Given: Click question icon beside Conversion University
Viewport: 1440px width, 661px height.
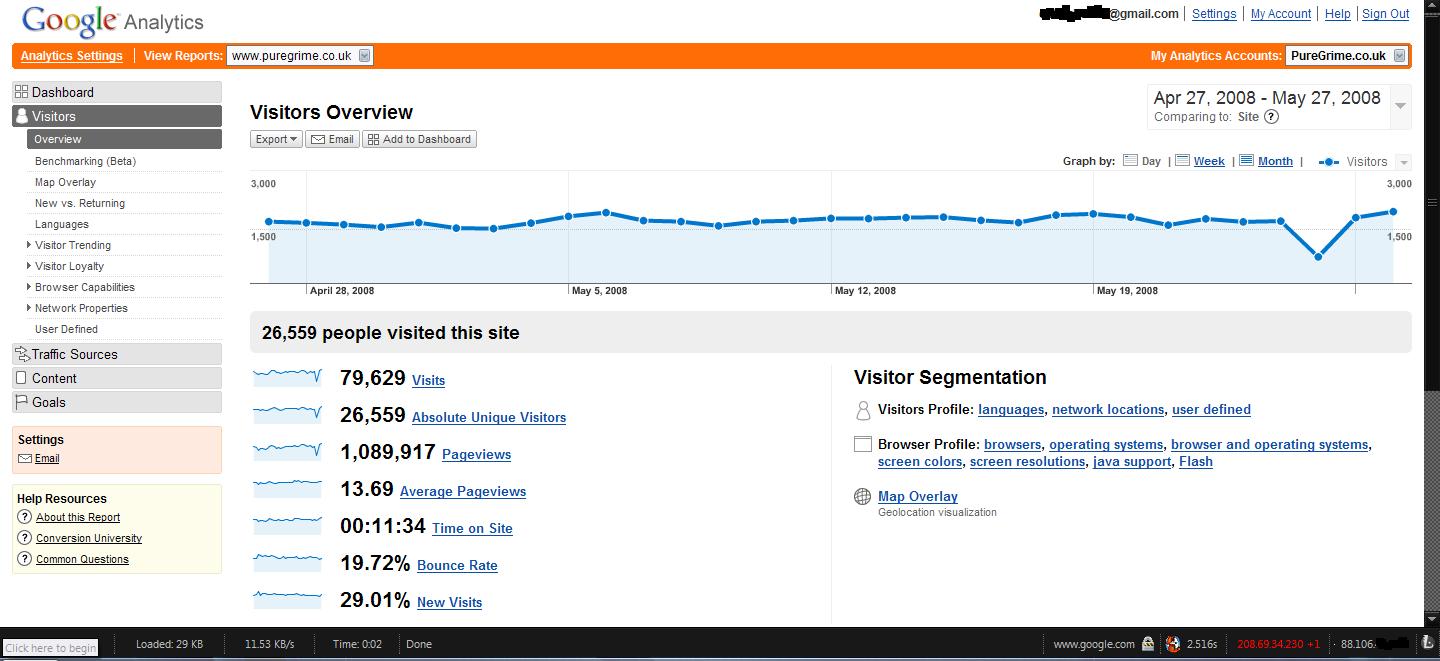Looking at the screenshot, I should [25, 538].
